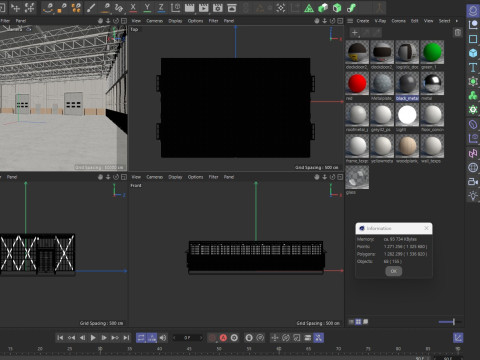This screenshot has width=480, height=360.
Task: Click the Z axis lock icon
Action: [161, 7]
